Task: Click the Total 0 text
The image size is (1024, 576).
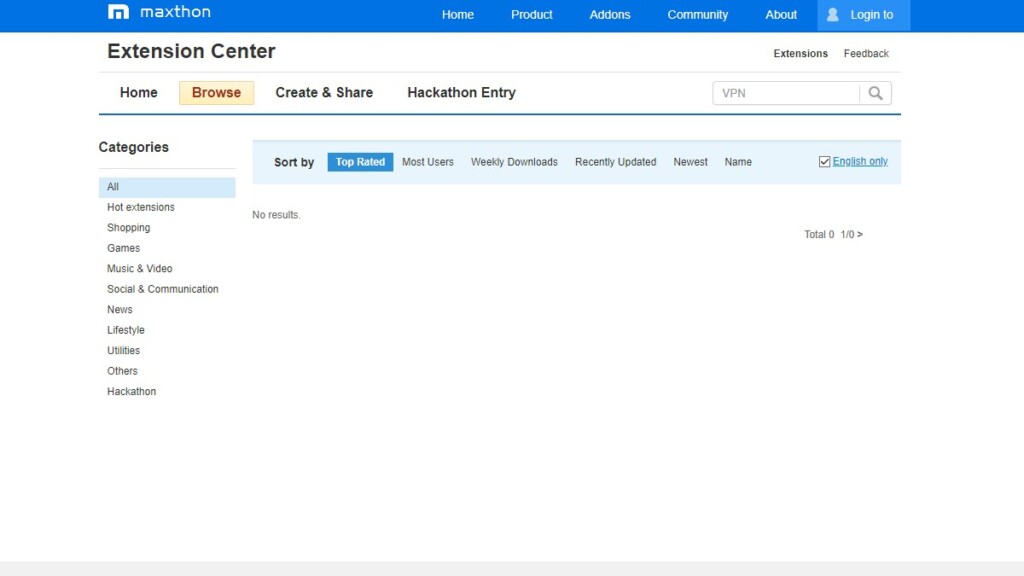Action: point(819,234)
